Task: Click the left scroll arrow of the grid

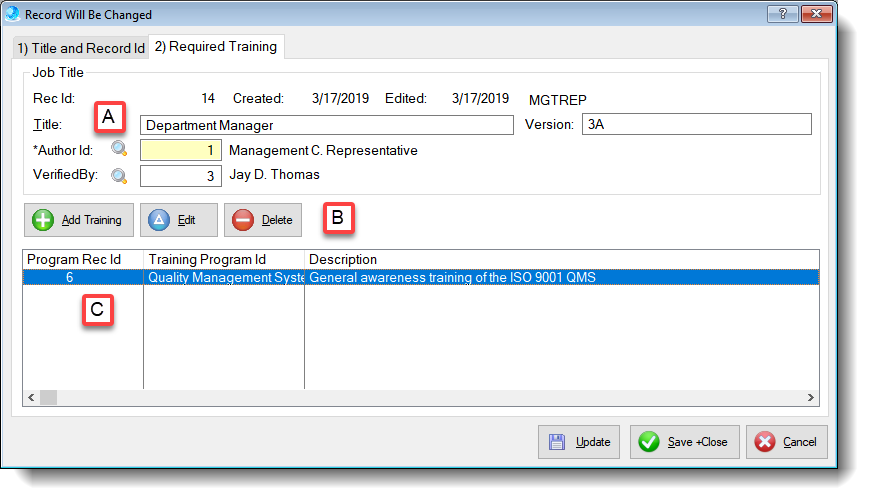Action: (31, 398)
